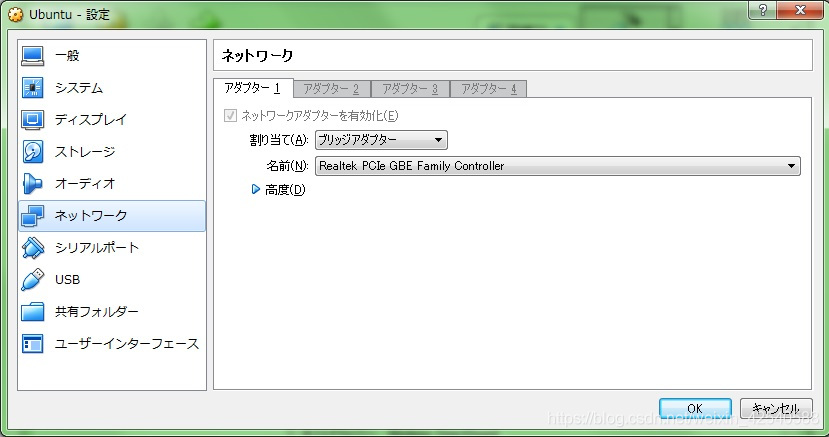Image resolution: width=829 pixels, height=437 pixels.
Task: Click the General (一般) monitor icon
Action: pyautogui.click(x=33, y=55)
